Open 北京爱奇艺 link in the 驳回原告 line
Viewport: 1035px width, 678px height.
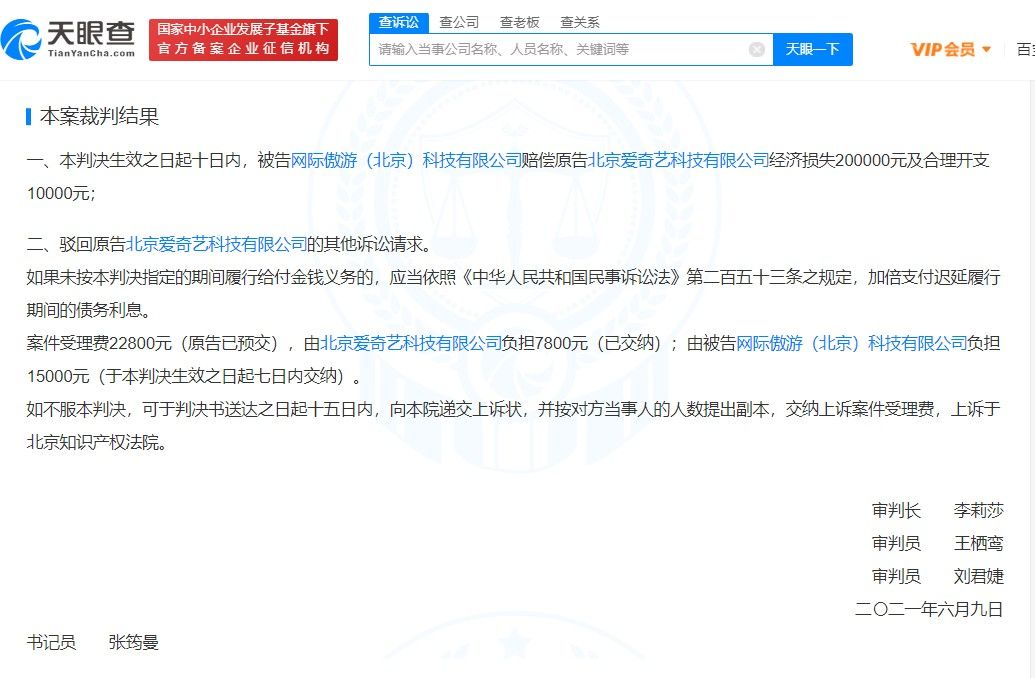(217, 244)
